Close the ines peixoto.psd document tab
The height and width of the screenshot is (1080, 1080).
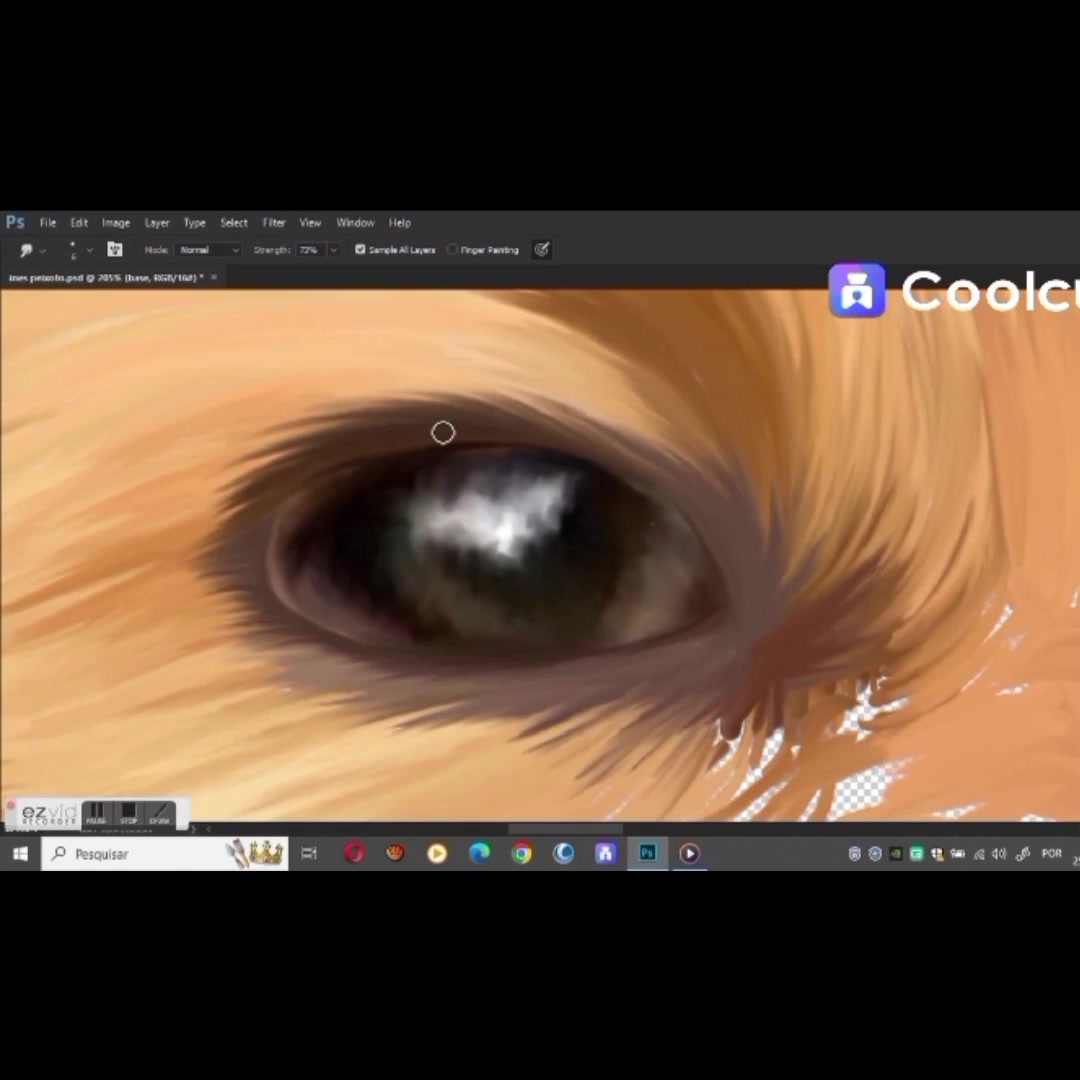click(214, 277)
